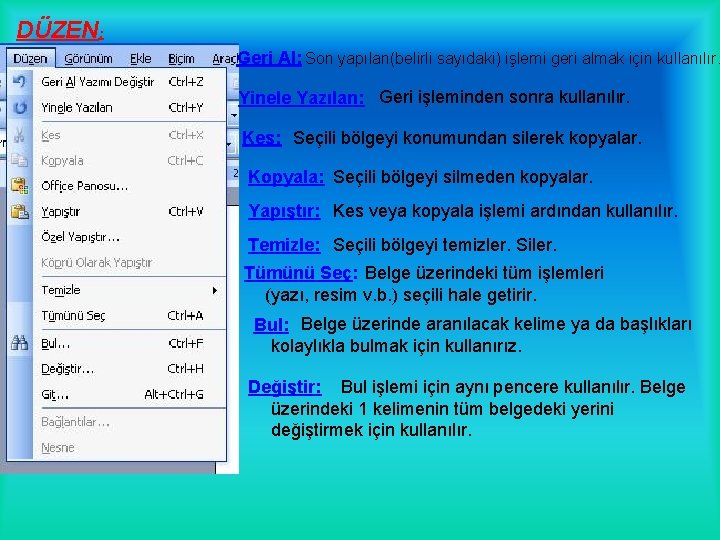
Task: Open Değiştir... from the menu
Action: coord(129,369)
